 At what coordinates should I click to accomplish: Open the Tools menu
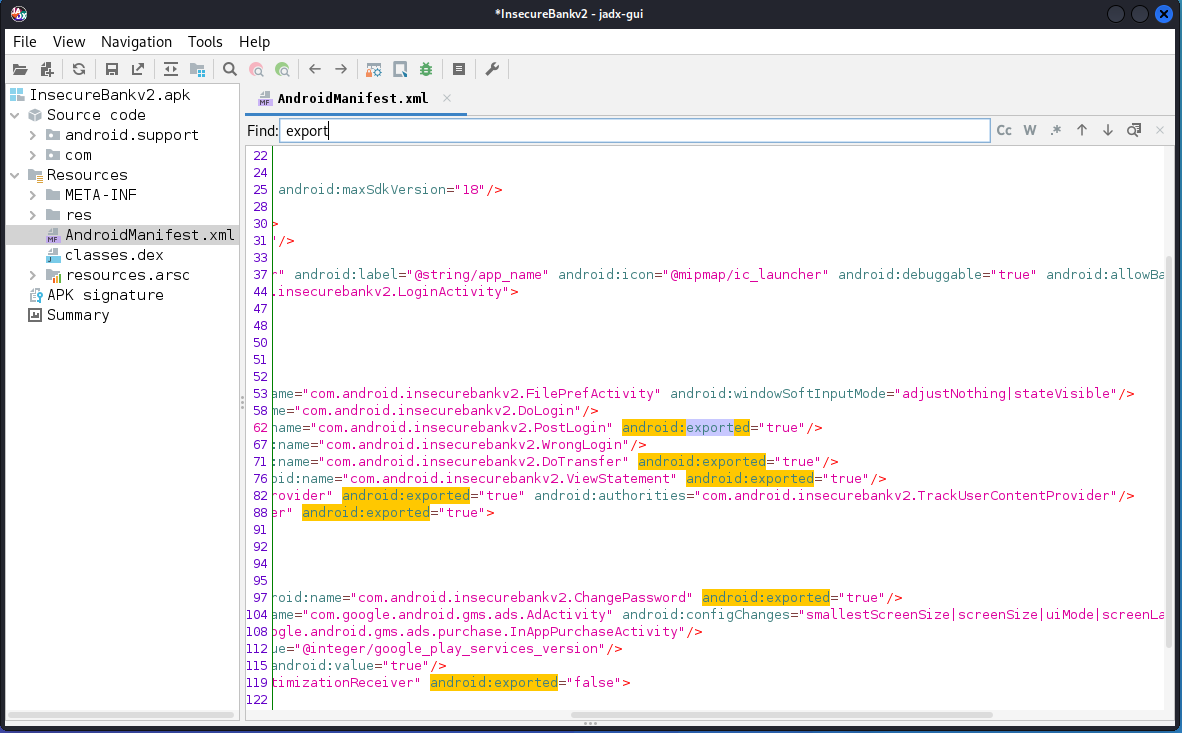point(205,42)
